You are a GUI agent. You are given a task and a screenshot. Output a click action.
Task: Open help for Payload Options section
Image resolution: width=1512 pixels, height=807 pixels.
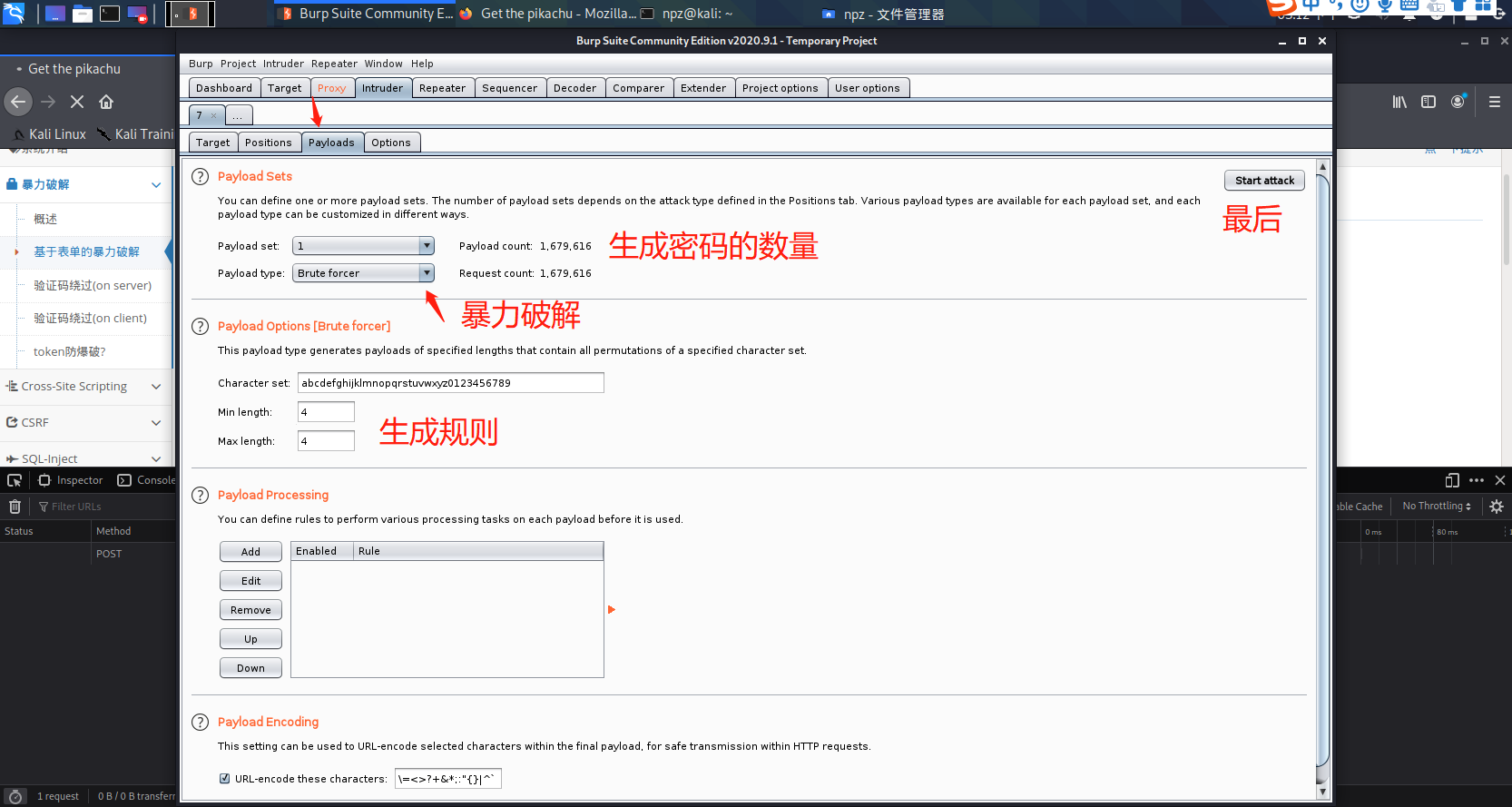[201, 327]
